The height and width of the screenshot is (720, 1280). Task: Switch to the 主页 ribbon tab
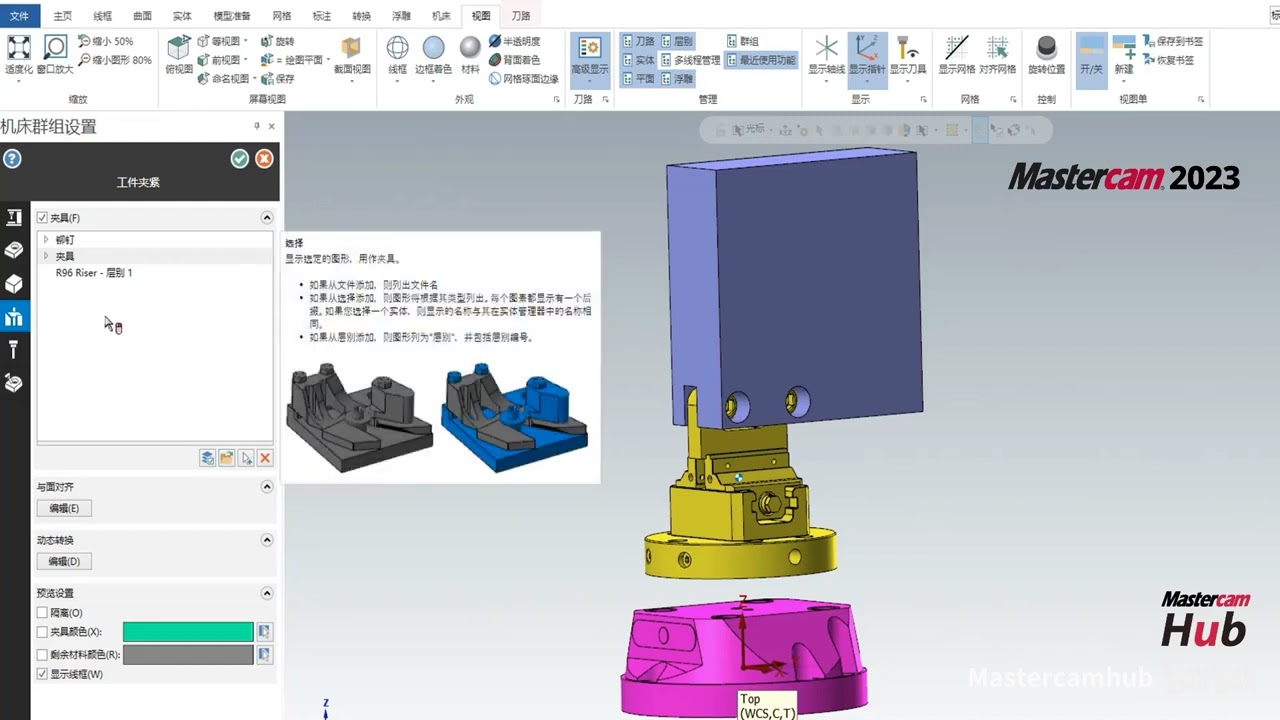(x=62, y=16)
